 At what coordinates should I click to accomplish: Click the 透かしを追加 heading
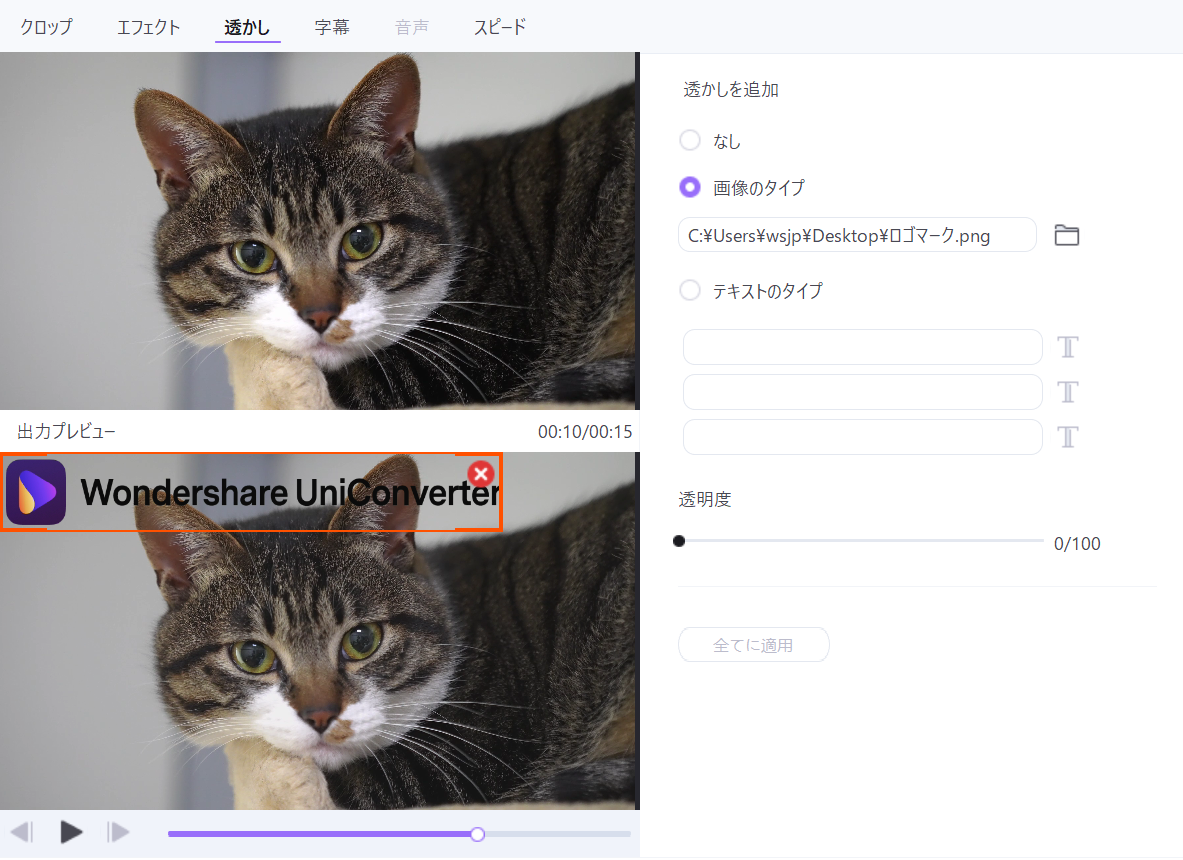730,90
